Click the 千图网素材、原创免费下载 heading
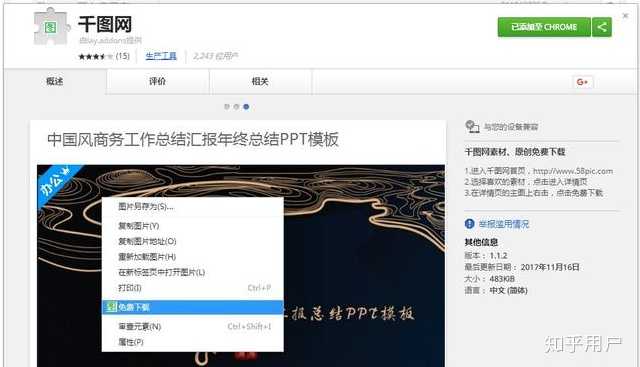This screenshot has height=367, width=640. tap(515, 152)
